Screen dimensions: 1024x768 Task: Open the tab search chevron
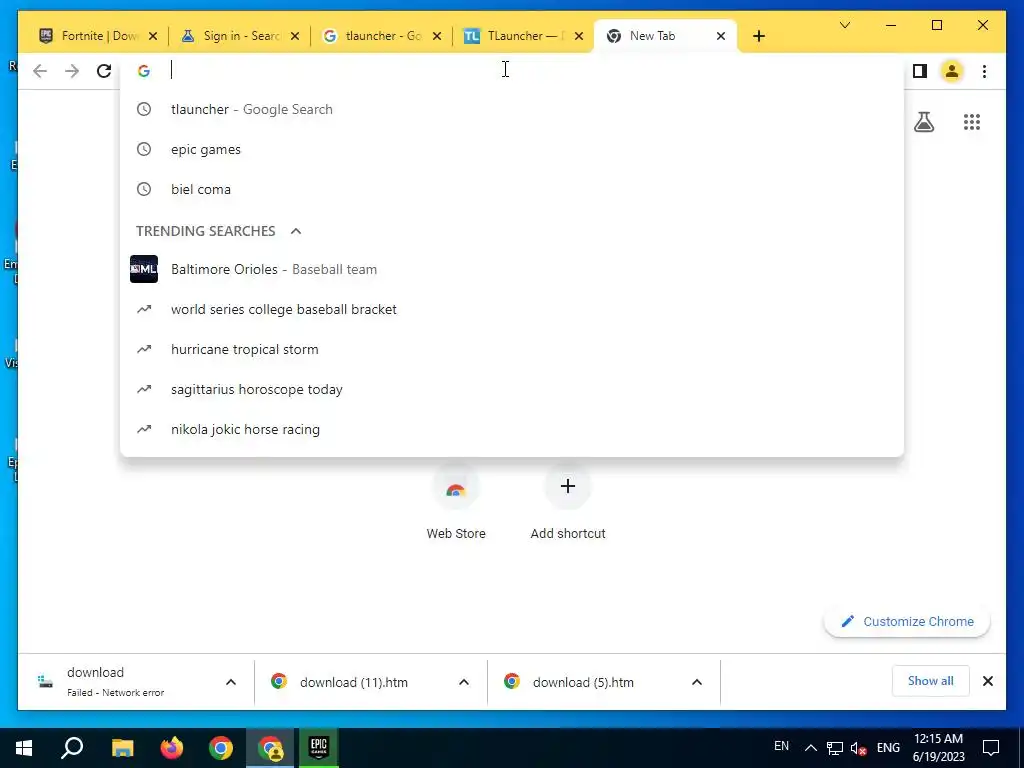click(x=844, y=25)
